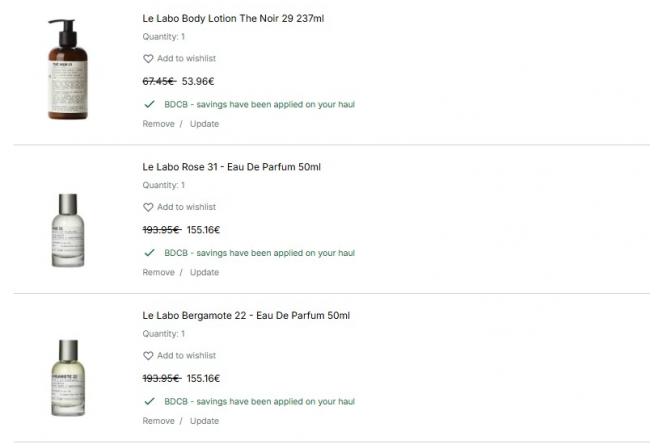650x444 pixels.
Task: Remove Le Labo Body Lotion from basket
Action: [158, 124]
